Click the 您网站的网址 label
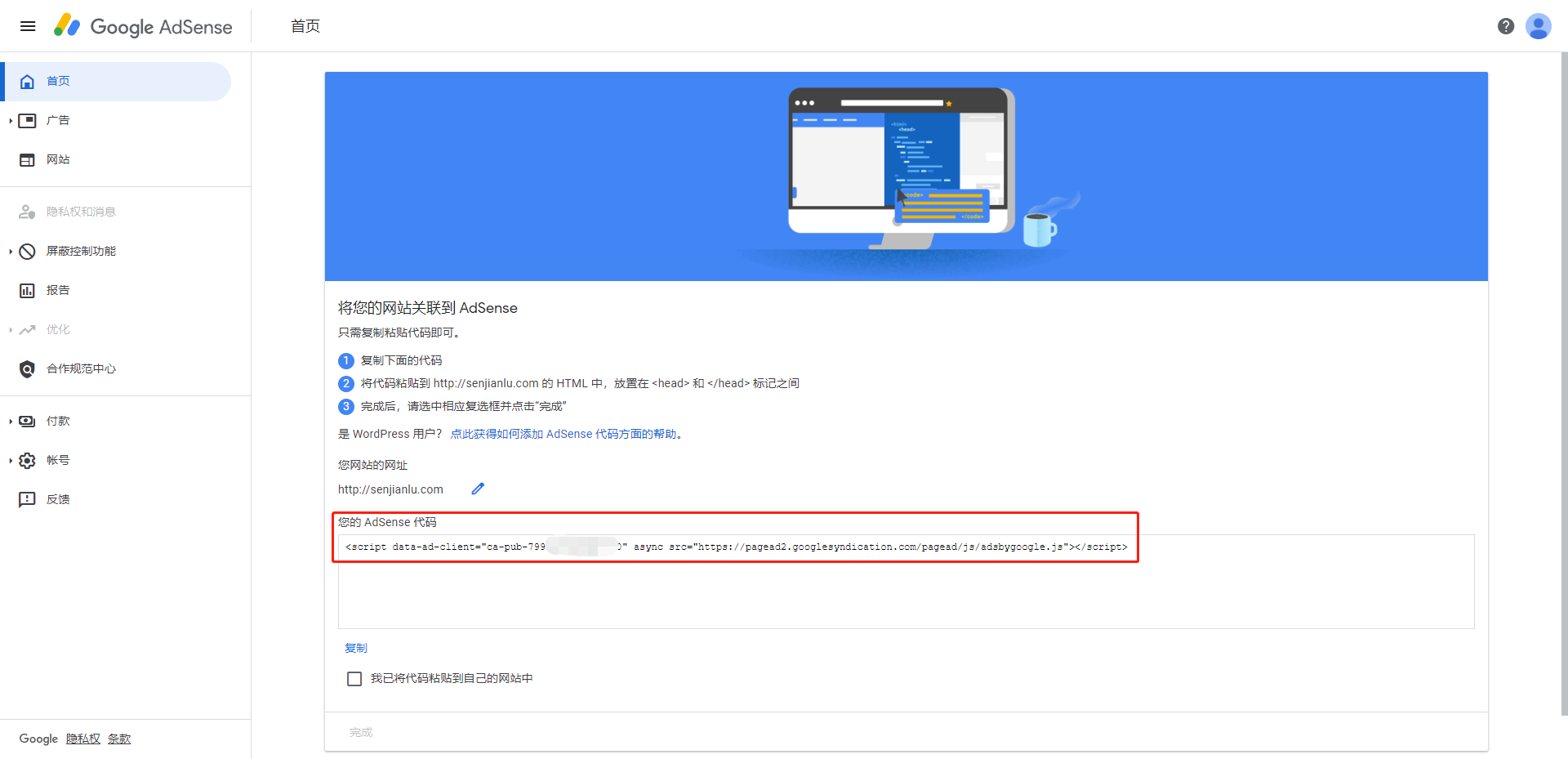 (x=372, y=465)
